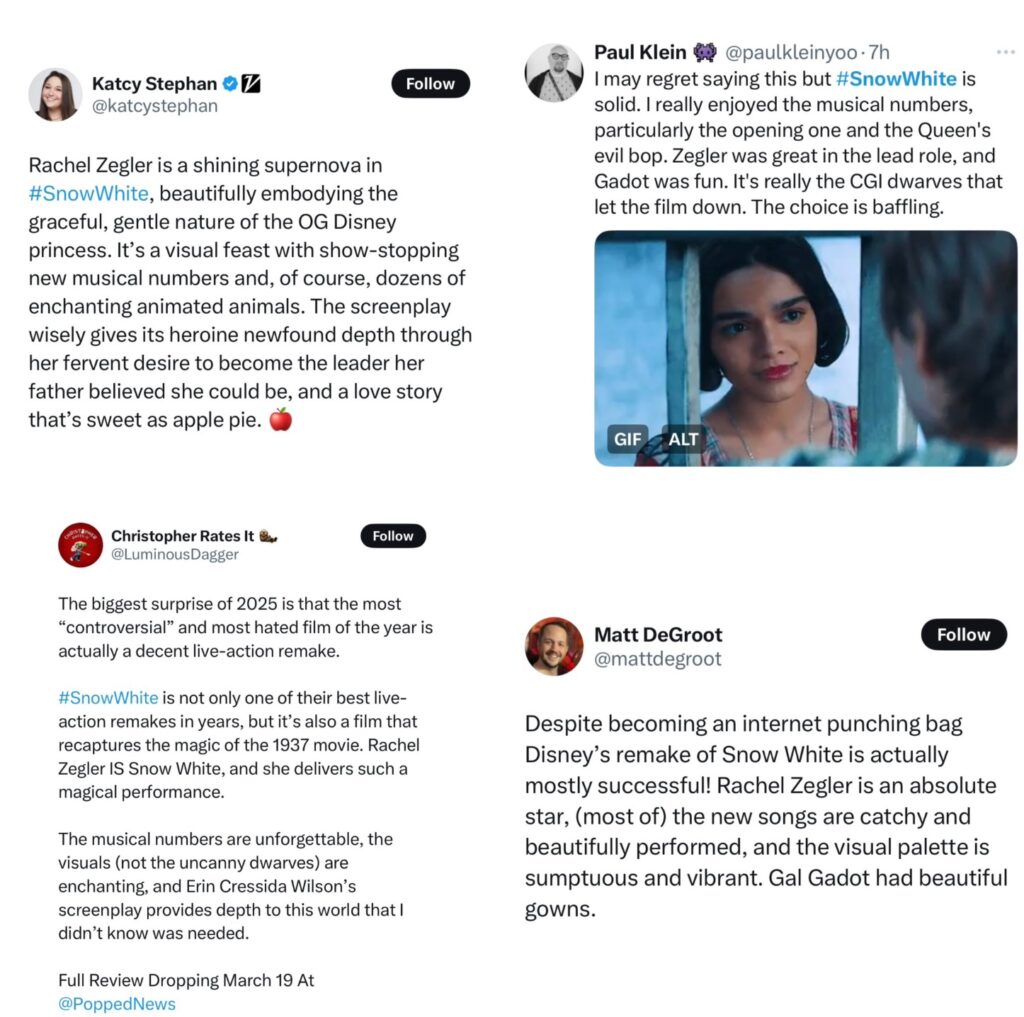Click the 7h timestamp on Paul Klein's tweet
1024x1017 pixels.
[x=879, y=52]
